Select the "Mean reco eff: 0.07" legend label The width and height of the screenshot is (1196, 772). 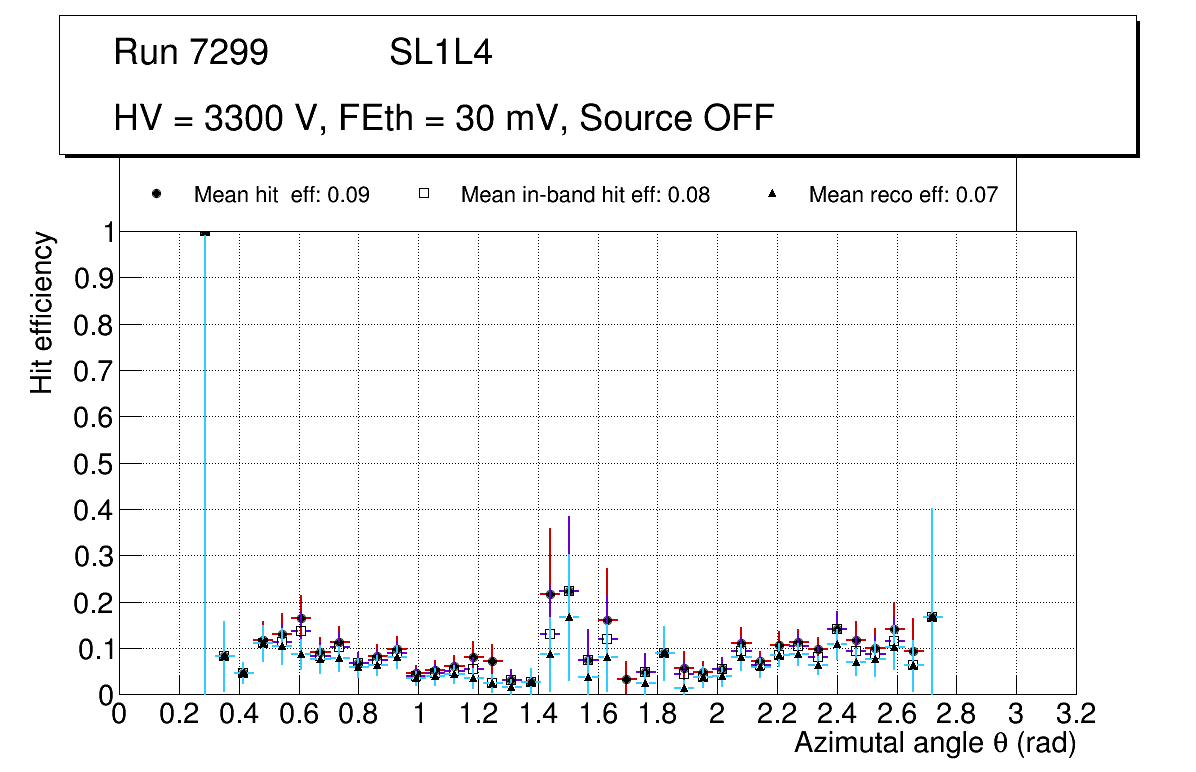[x=902, y=195]
